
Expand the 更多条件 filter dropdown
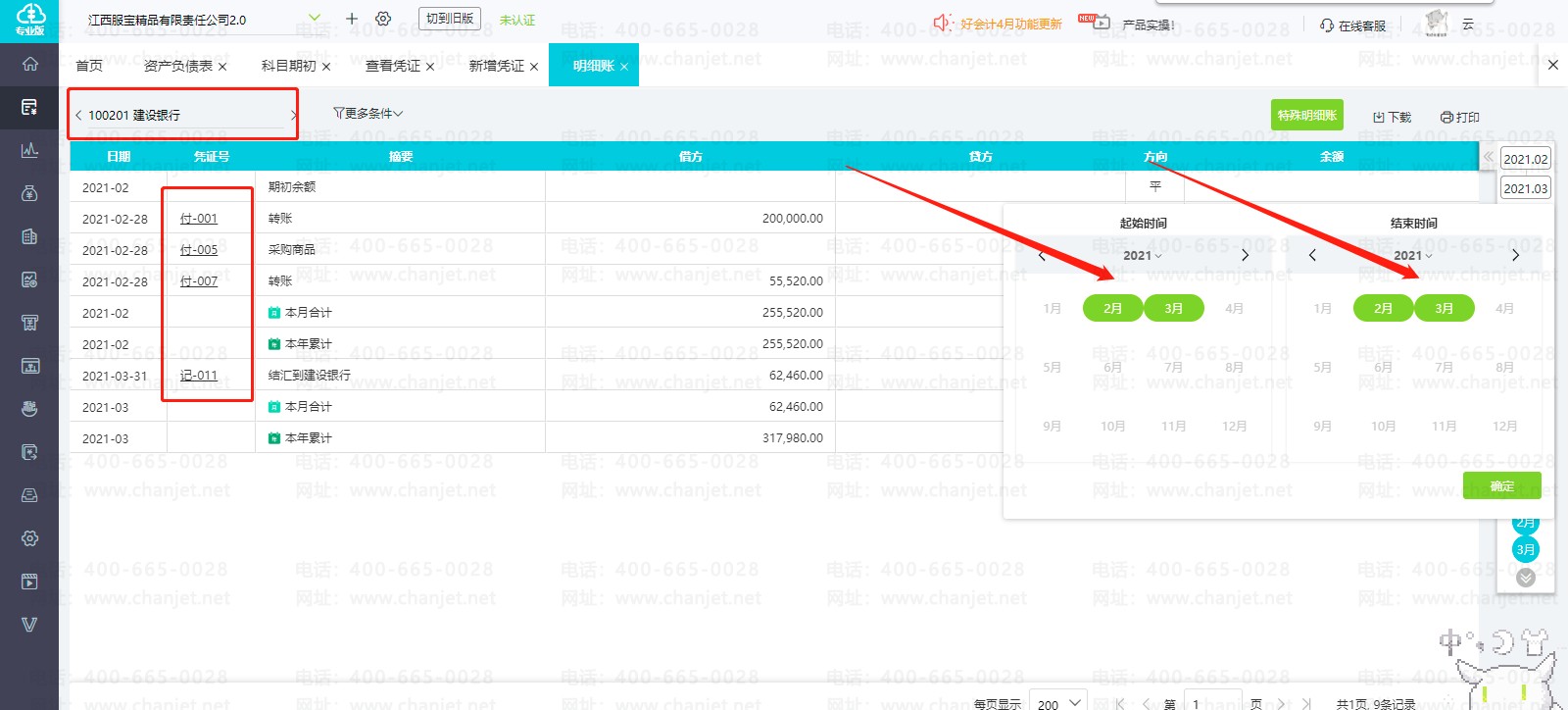[368, 114]
